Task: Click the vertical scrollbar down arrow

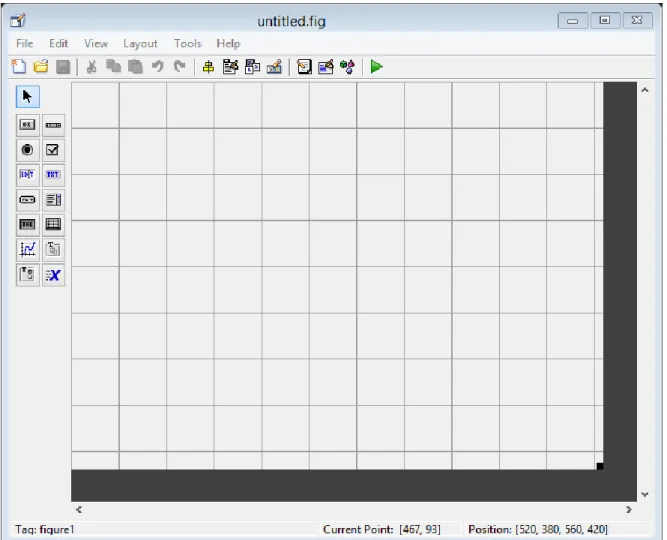Action: coord(645,494)
